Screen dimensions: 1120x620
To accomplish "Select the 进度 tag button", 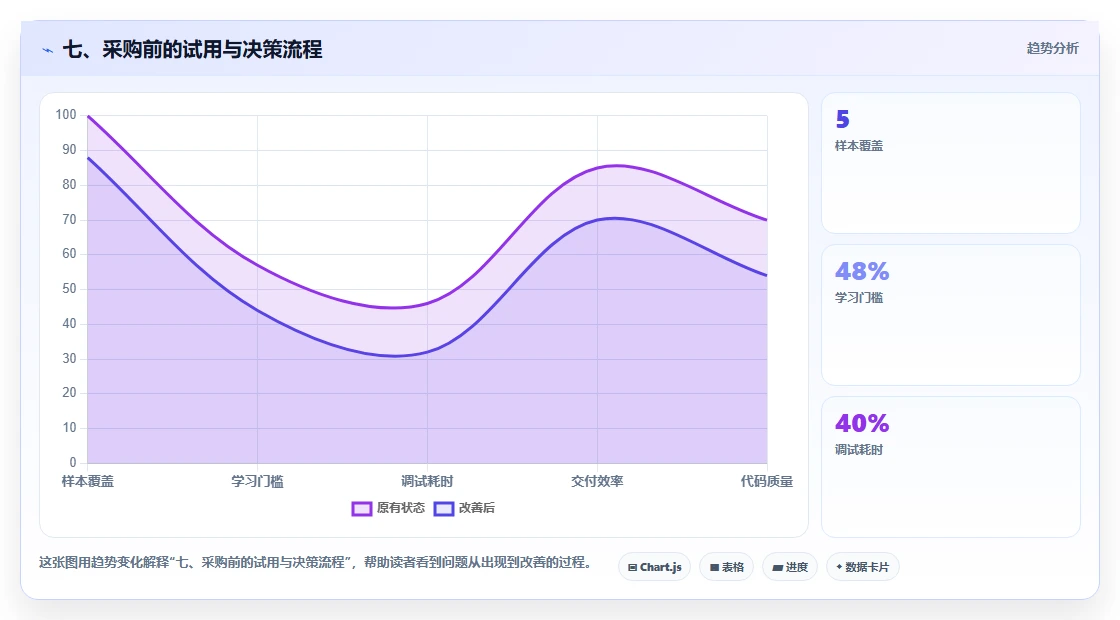I will (x=790, y=567).
